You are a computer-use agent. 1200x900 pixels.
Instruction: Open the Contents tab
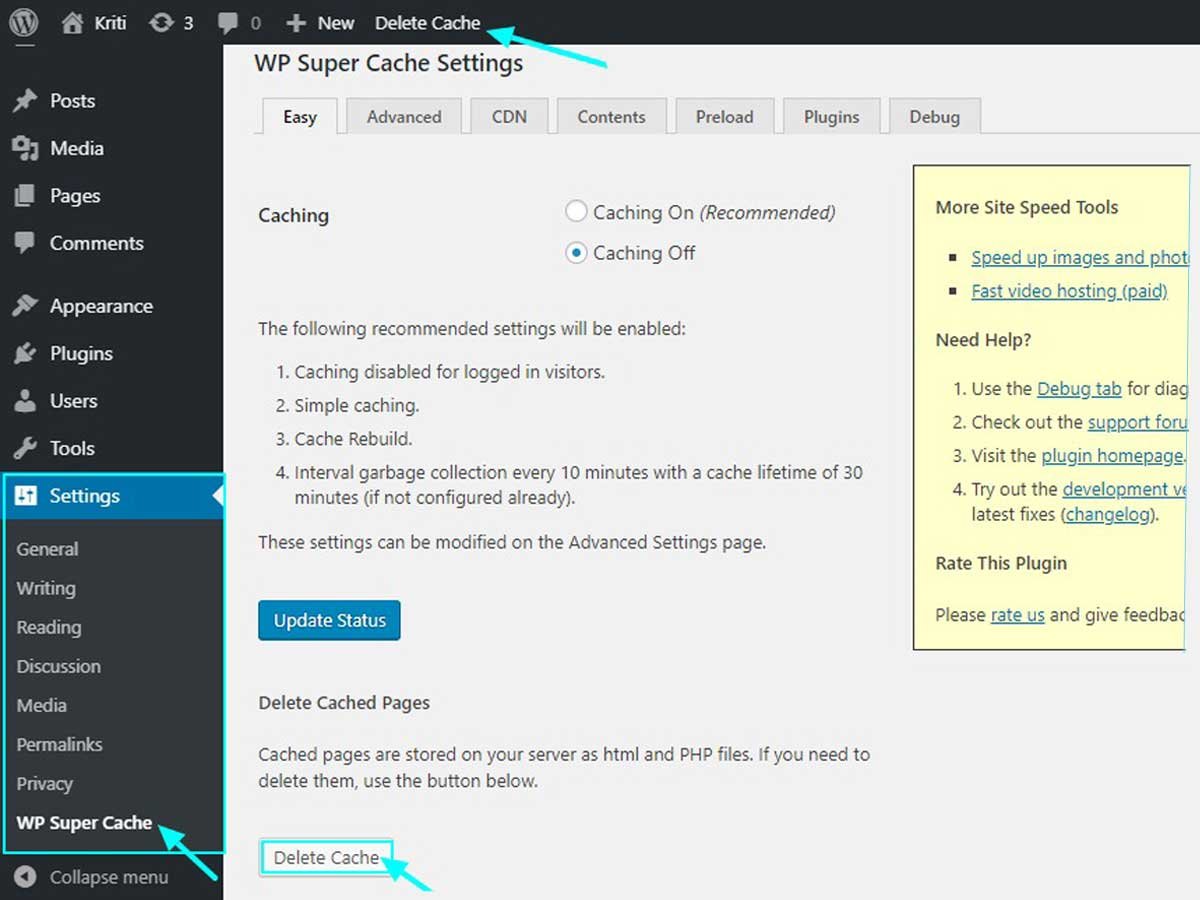tap(611, 116)
